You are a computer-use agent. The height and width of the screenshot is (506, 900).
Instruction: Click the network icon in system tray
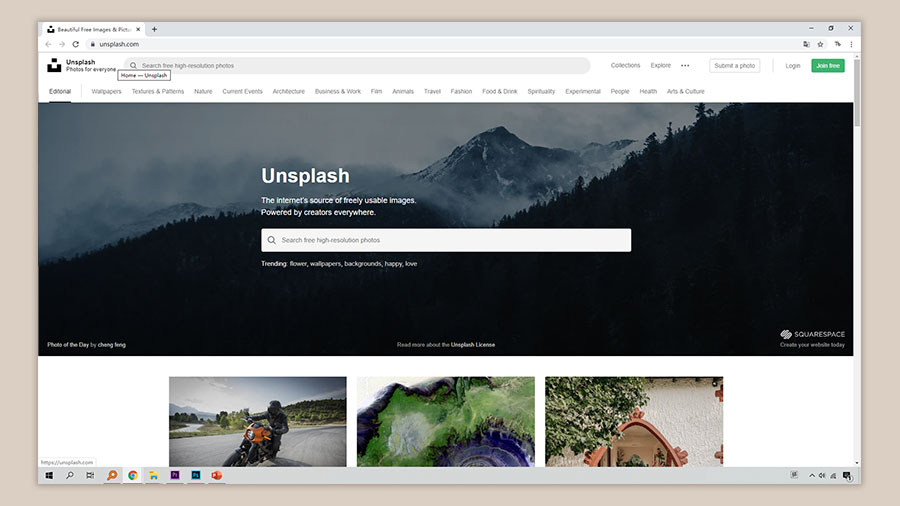point(833,476)
